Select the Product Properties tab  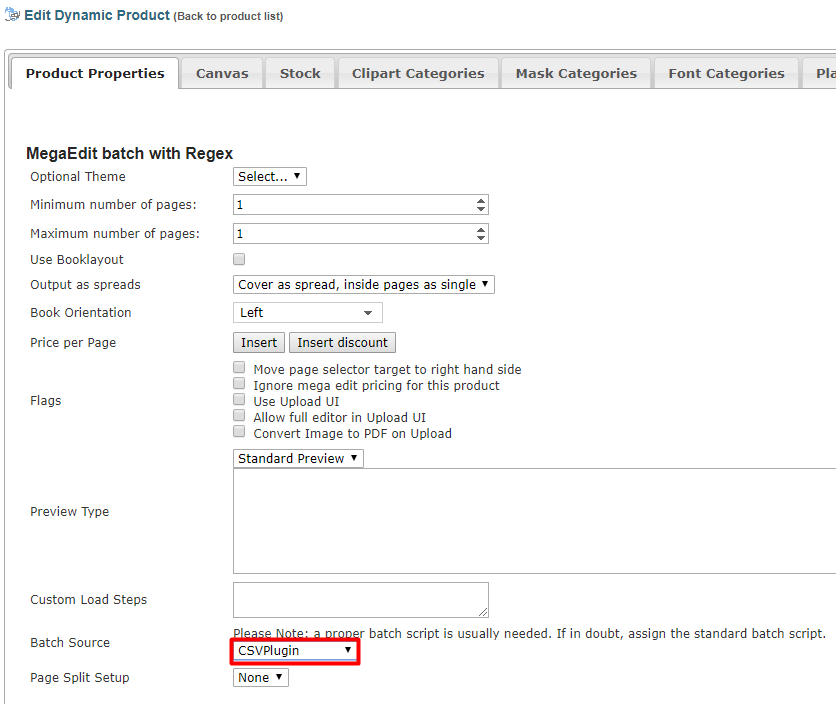[x=94, y=73]
